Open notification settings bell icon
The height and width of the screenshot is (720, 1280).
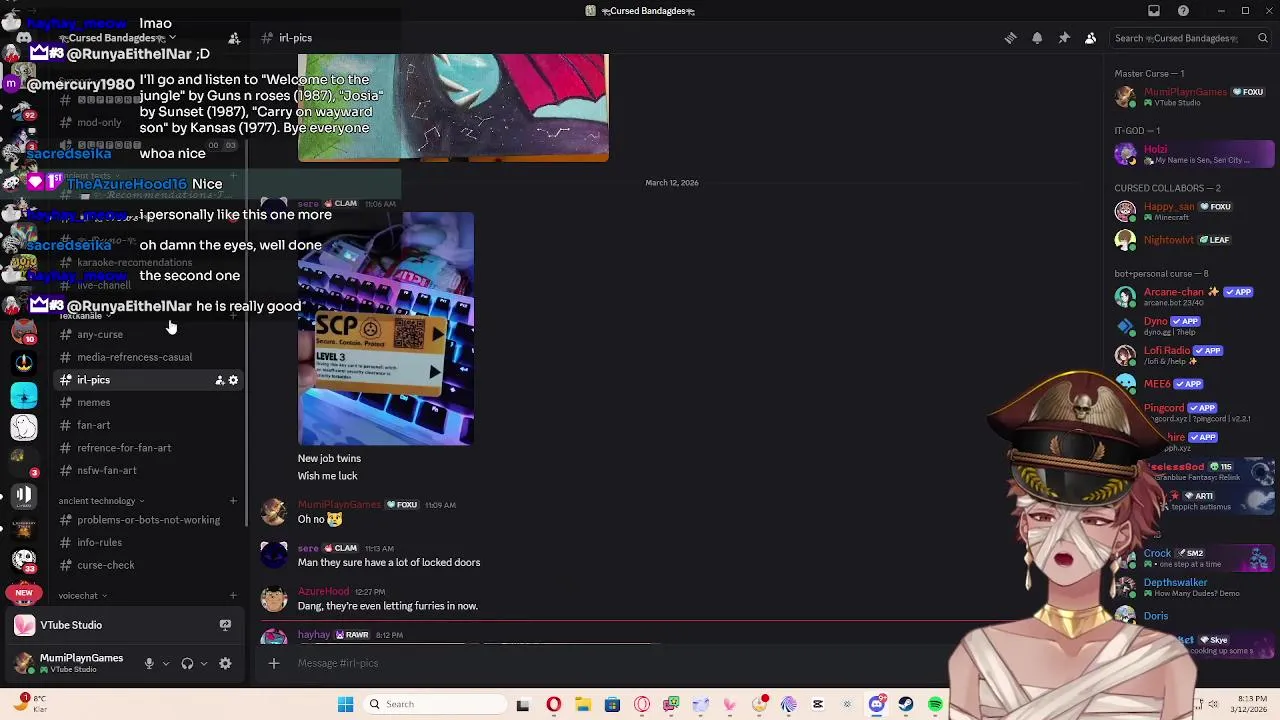[x=1037, y=38]
